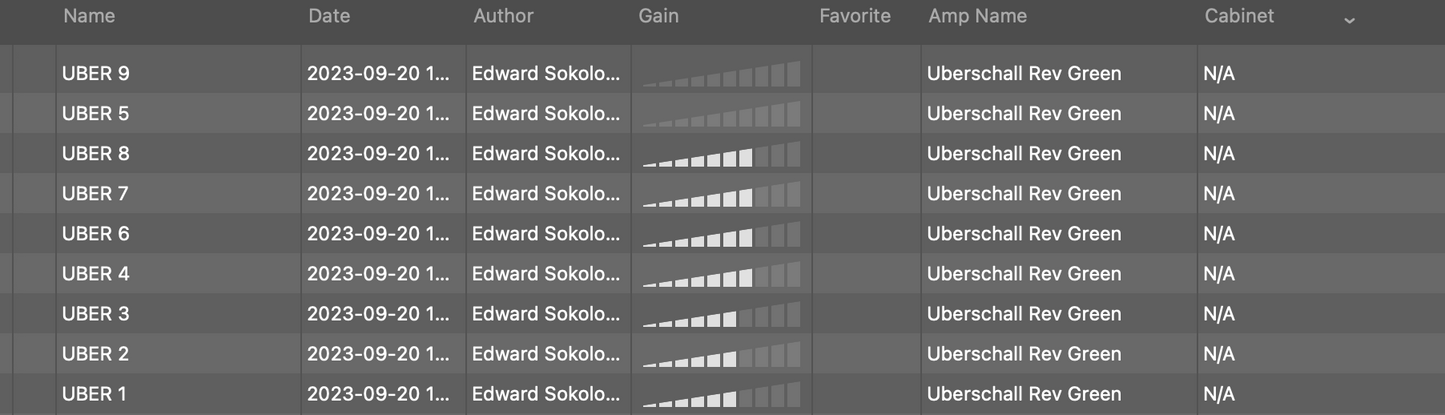The height and width of the screenshot is (415, 1445).
Task: Toggle the Favorite cell for UBER 9
Action: point(866,74)
